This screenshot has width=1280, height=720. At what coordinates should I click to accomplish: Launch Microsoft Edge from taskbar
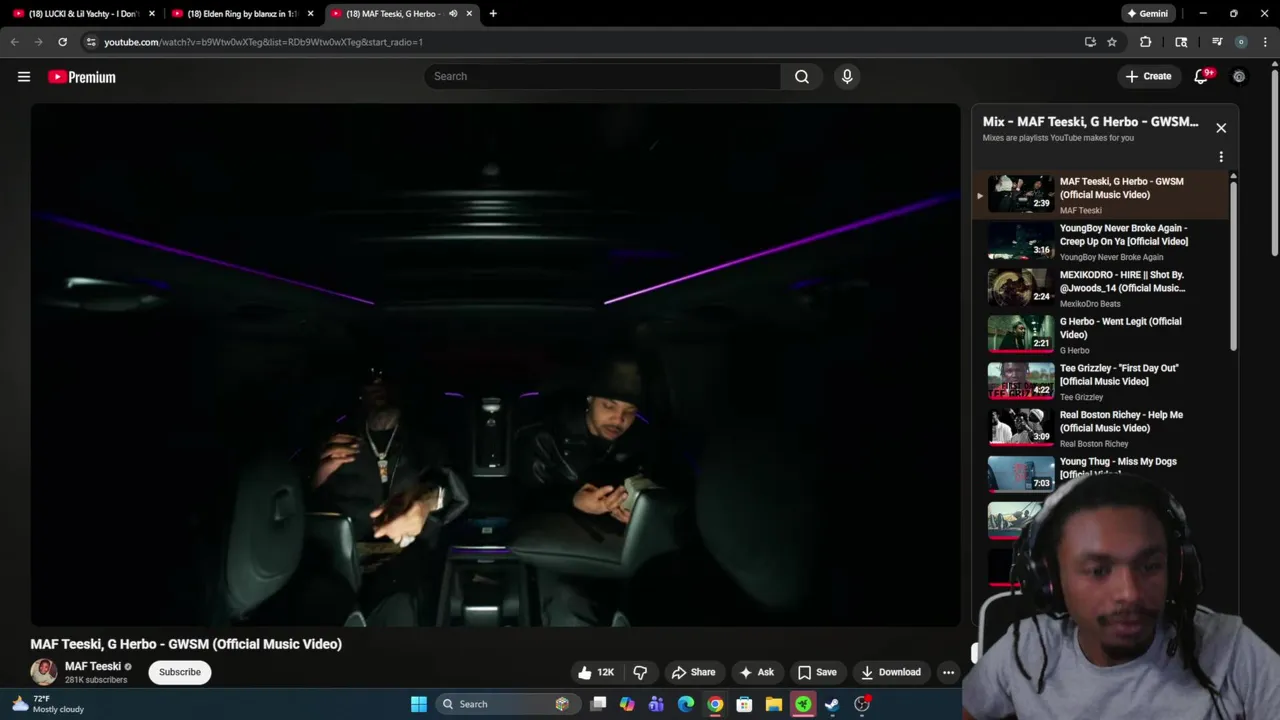686,704
